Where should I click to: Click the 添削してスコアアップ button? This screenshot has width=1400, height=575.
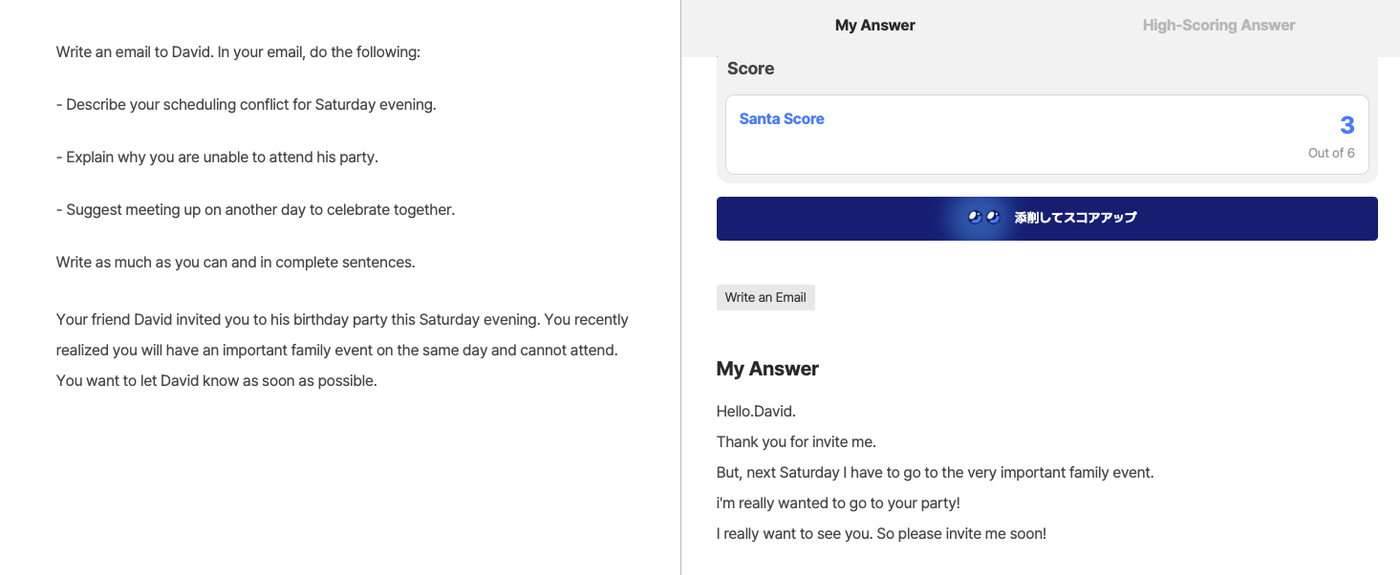point(1047,218)
